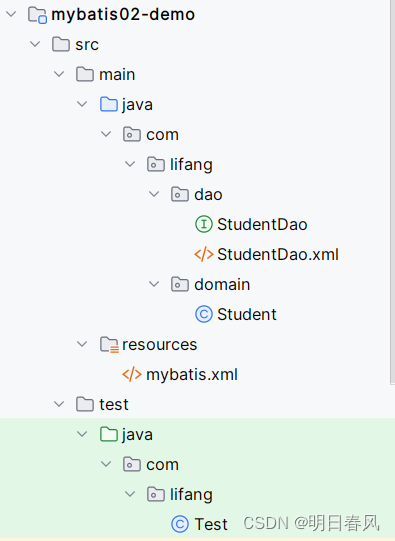The height and width of the screenshot is (541, 395).
Task: Collapse the test folder chevron
Action: 59,404
